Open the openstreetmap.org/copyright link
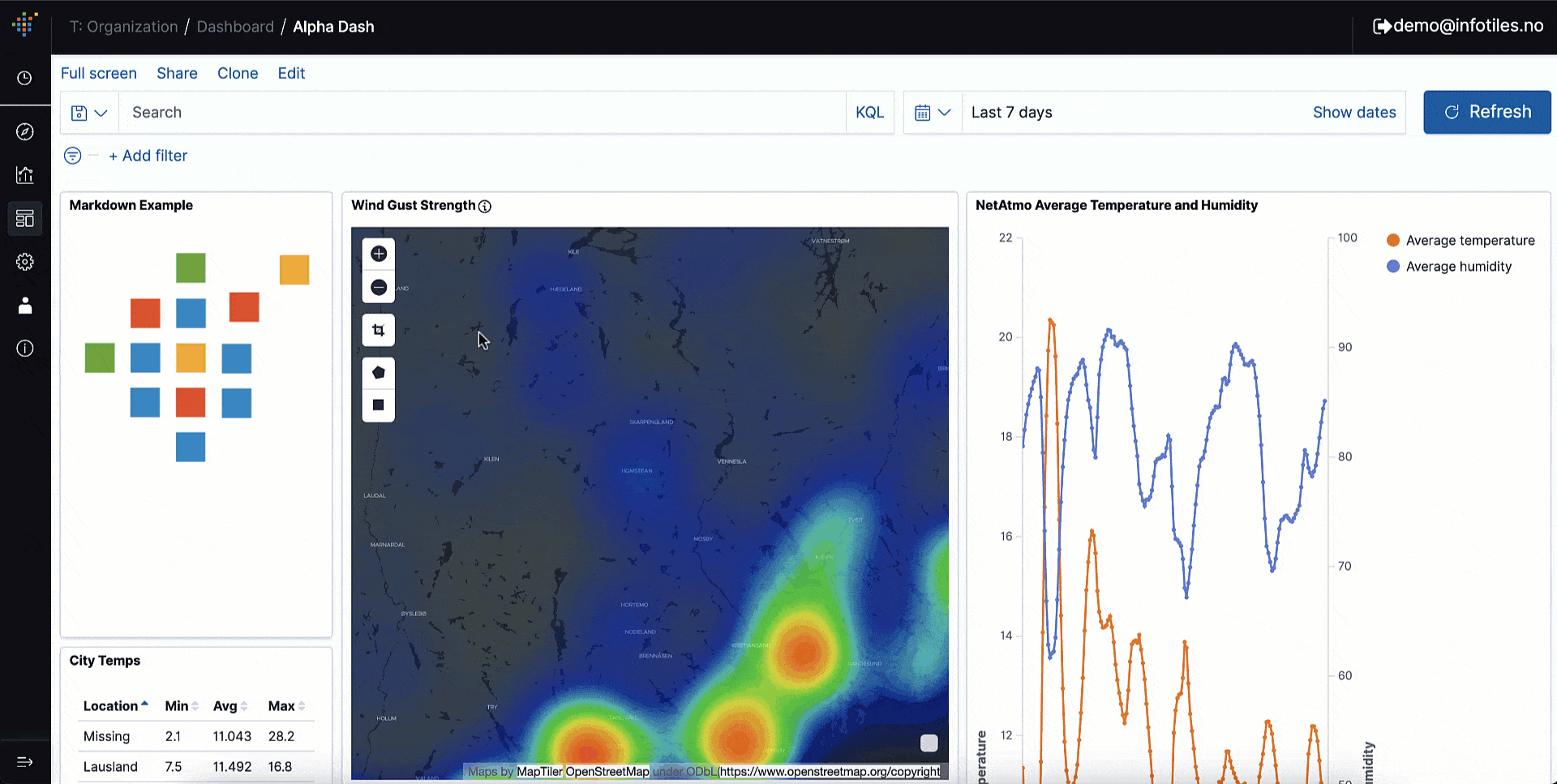Viewport: 1557px width, 784px height. (830, 772)
